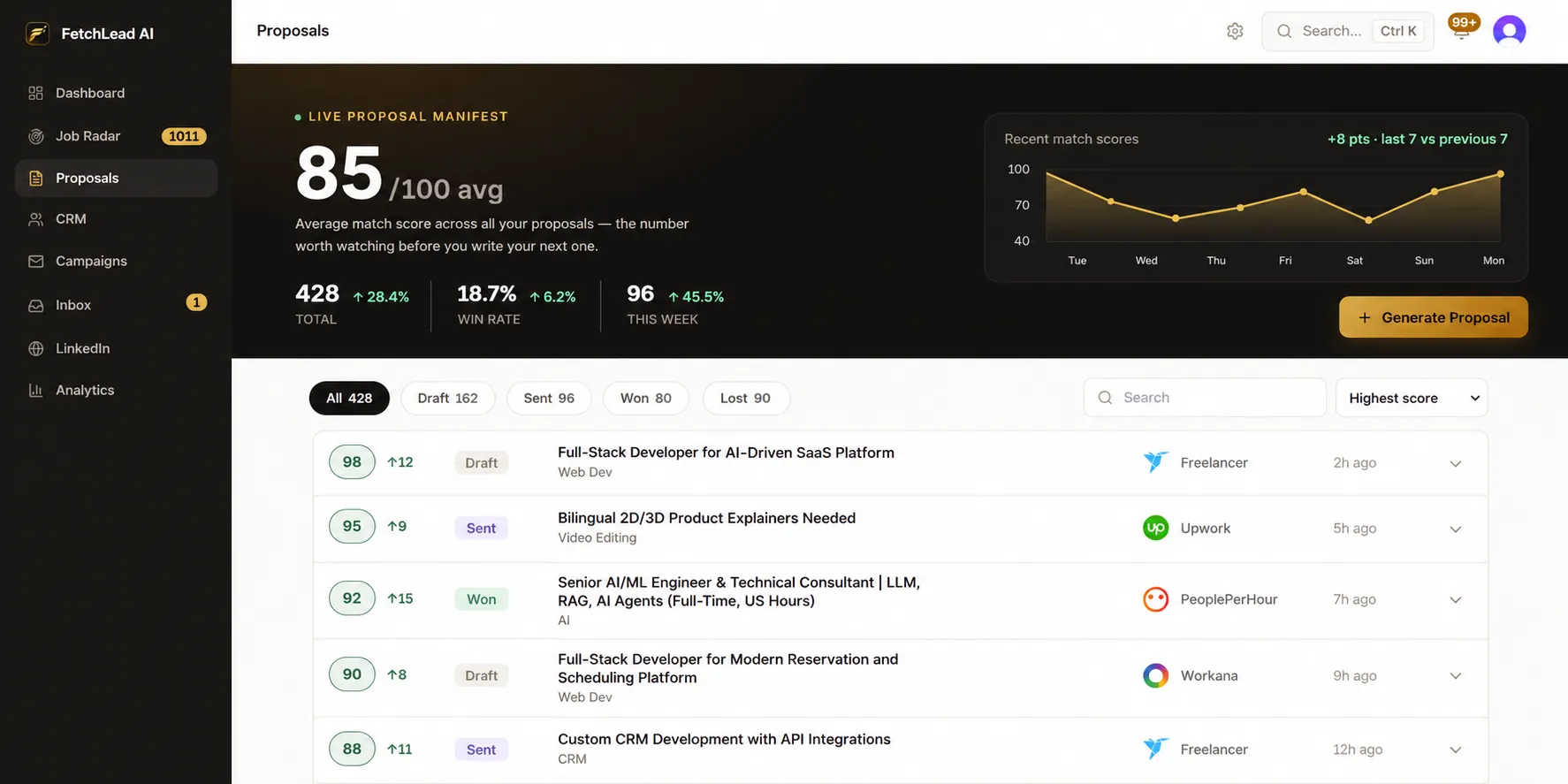Click the FetchLead AI logo icon
The height and width of the screenshot is (784, 1568).
tap(37, 34)
